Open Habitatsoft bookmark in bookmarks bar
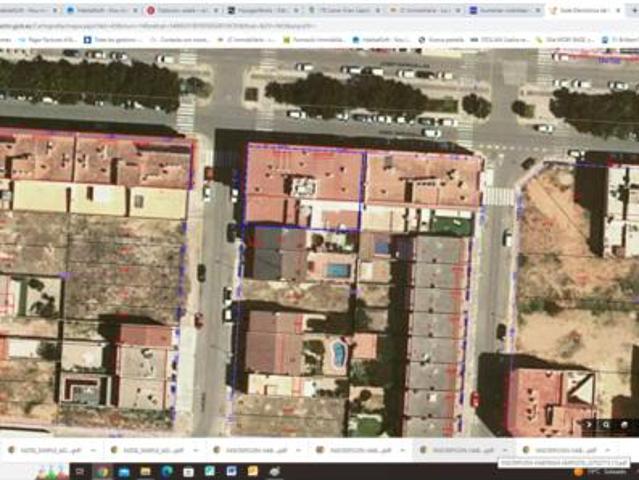Image resolution: width=639 pixels, height=480 pixels. (383, 40)
